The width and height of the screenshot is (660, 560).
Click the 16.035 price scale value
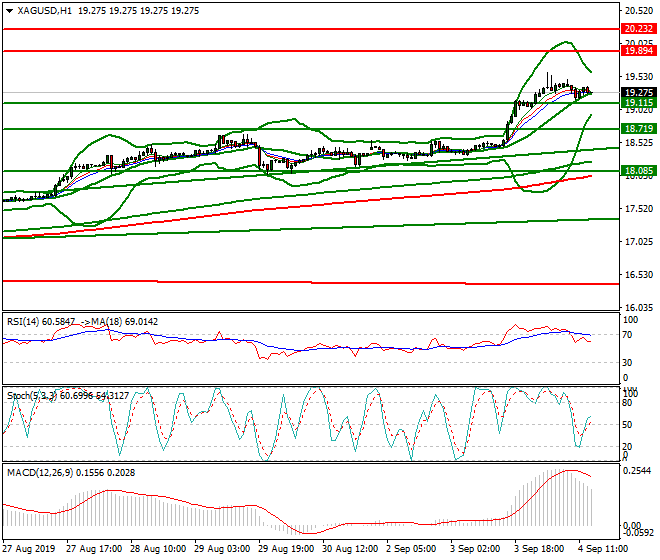(639, 308)
